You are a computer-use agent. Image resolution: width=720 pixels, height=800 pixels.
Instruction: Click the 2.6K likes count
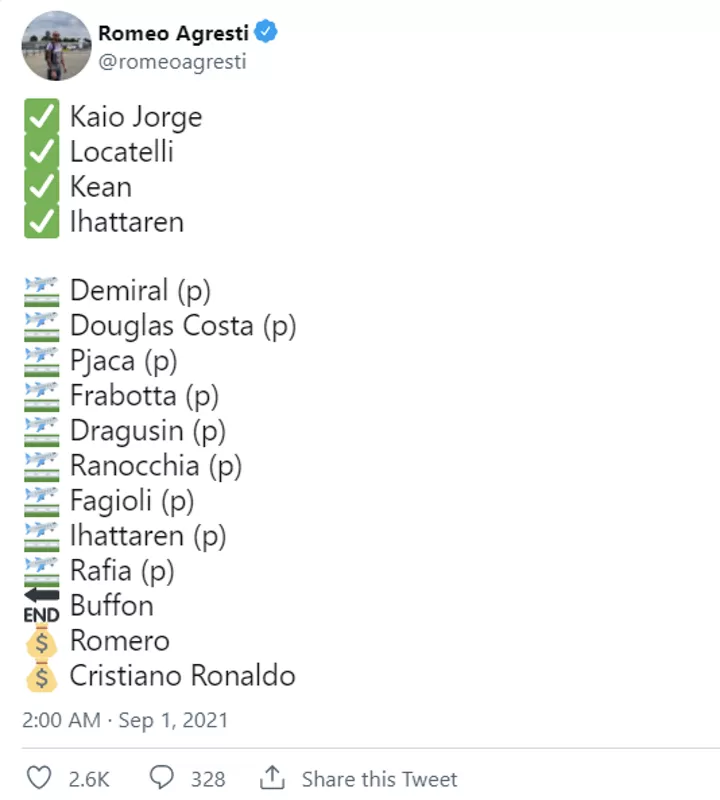click(89, 779)
